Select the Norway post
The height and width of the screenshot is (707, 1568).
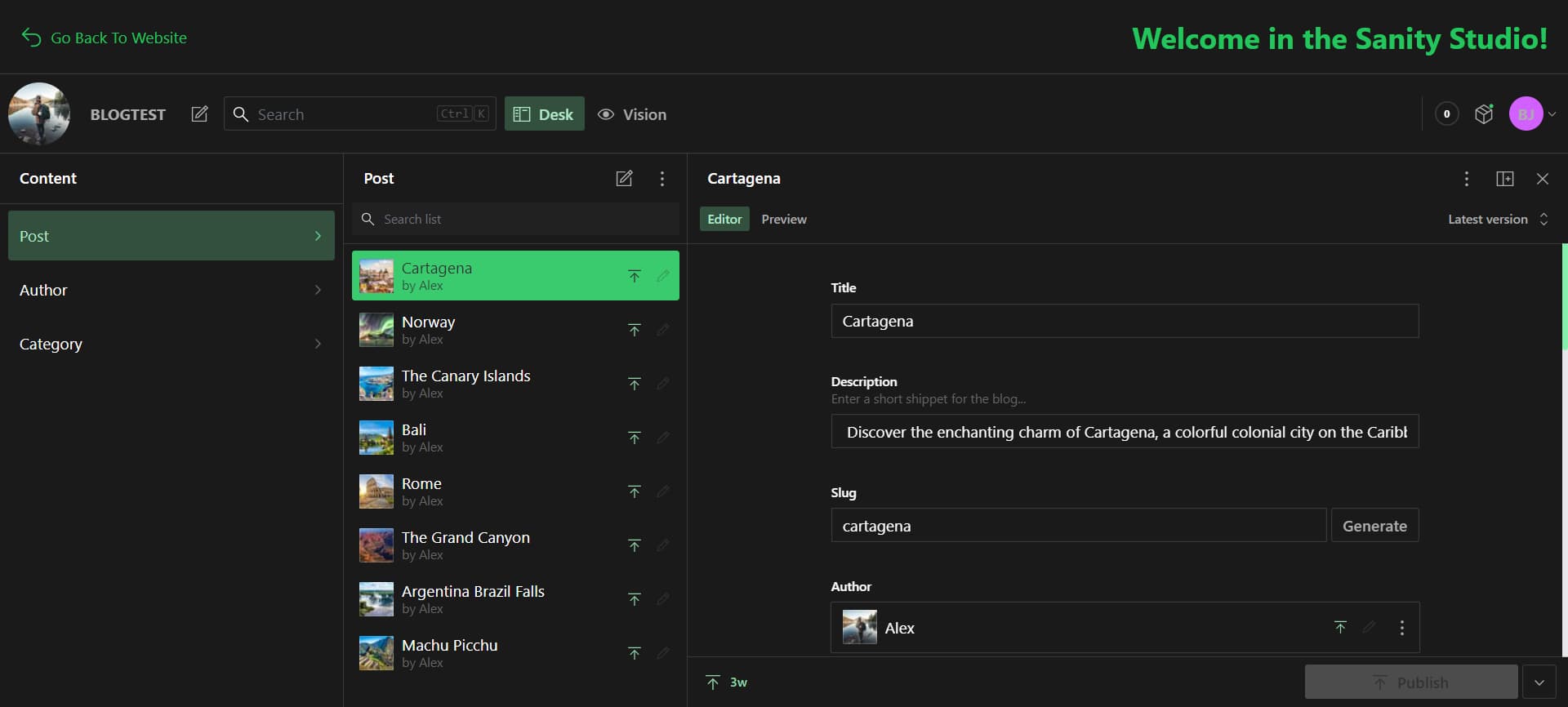pyautogui.click(x=515, y=330)
